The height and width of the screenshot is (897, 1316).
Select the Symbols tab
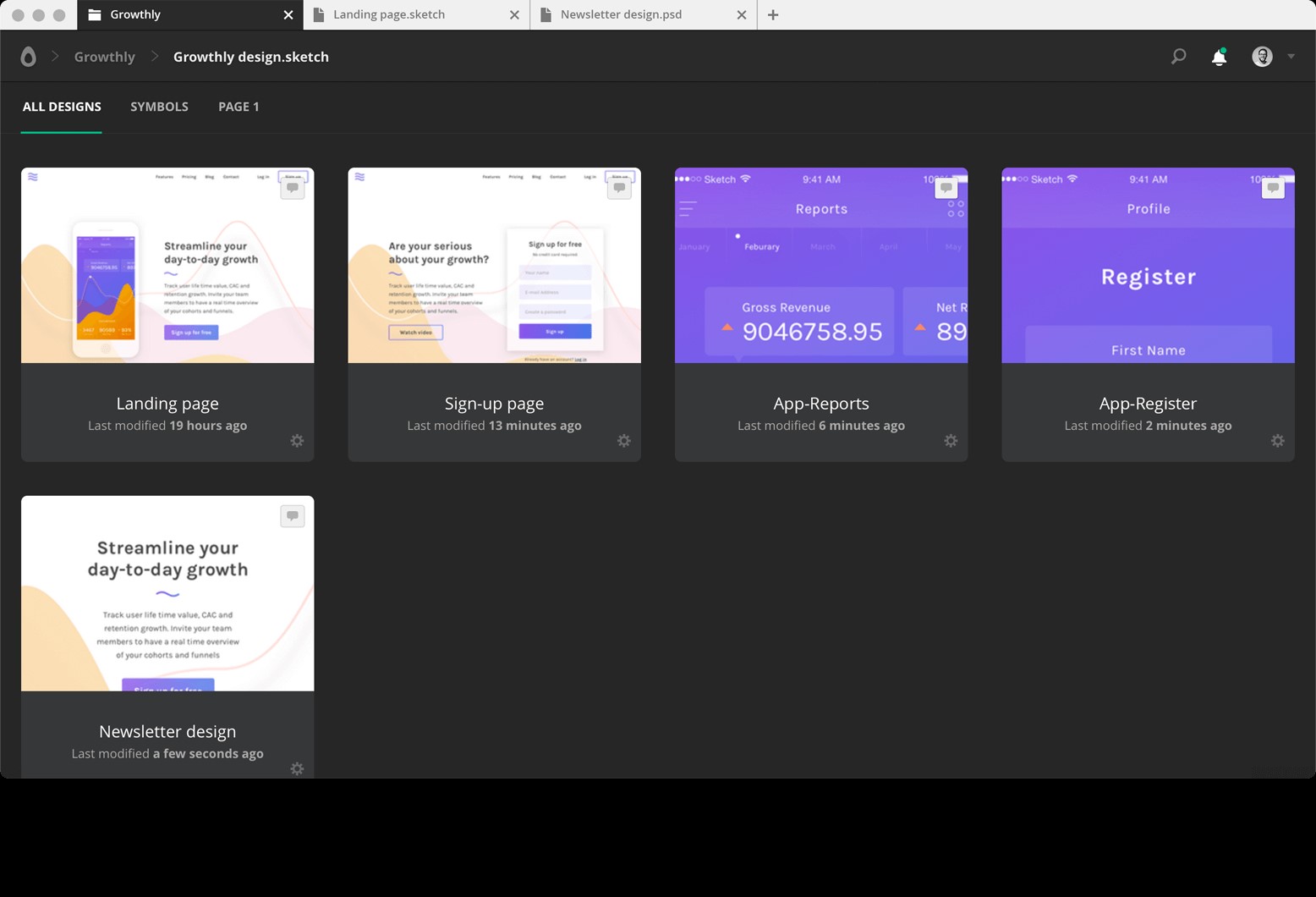(159, 107)
